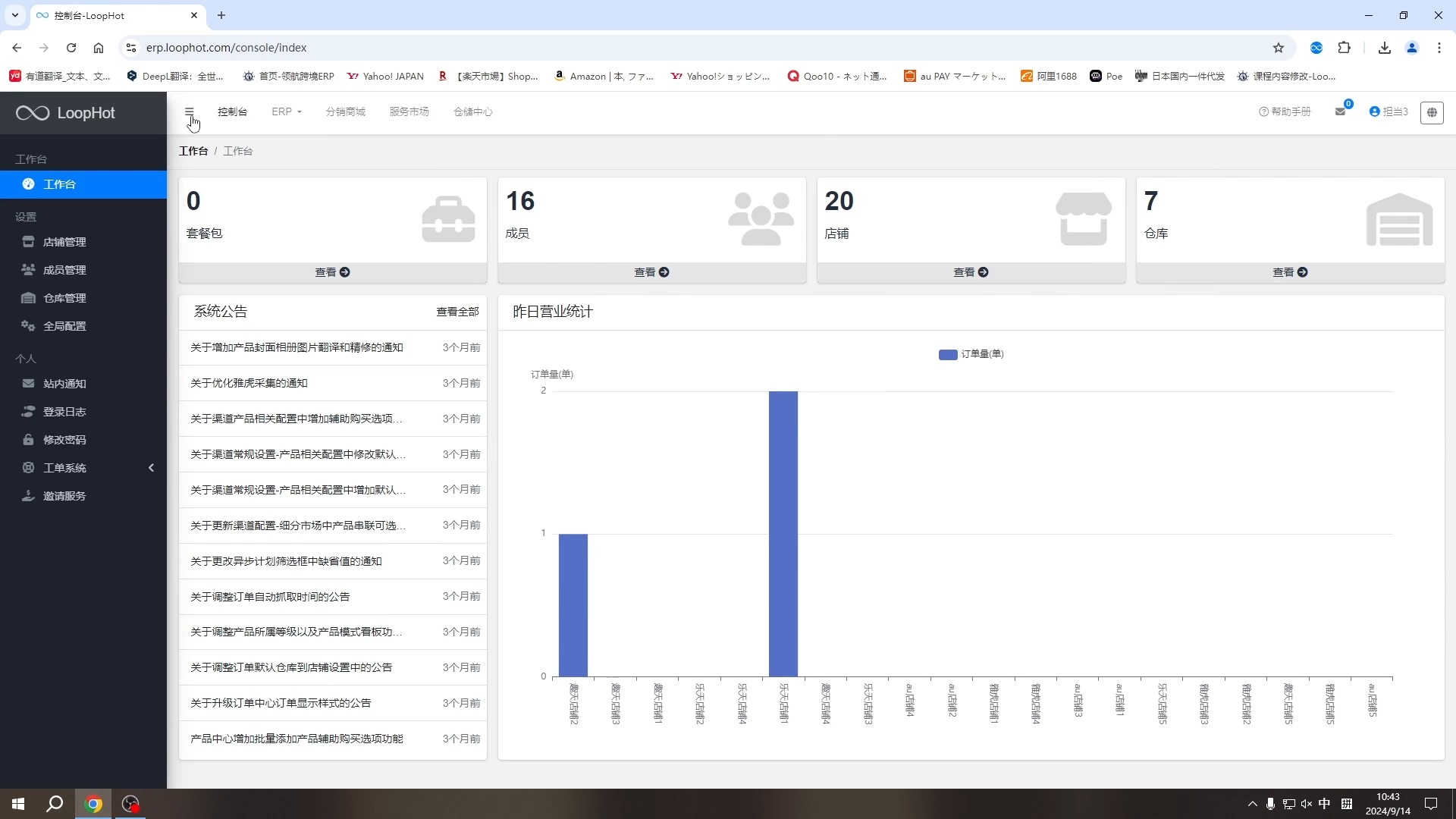The image size is (1456, 819).
Task: Click 查看全部 in 系统公告
Action: click(x=457, y=312)
